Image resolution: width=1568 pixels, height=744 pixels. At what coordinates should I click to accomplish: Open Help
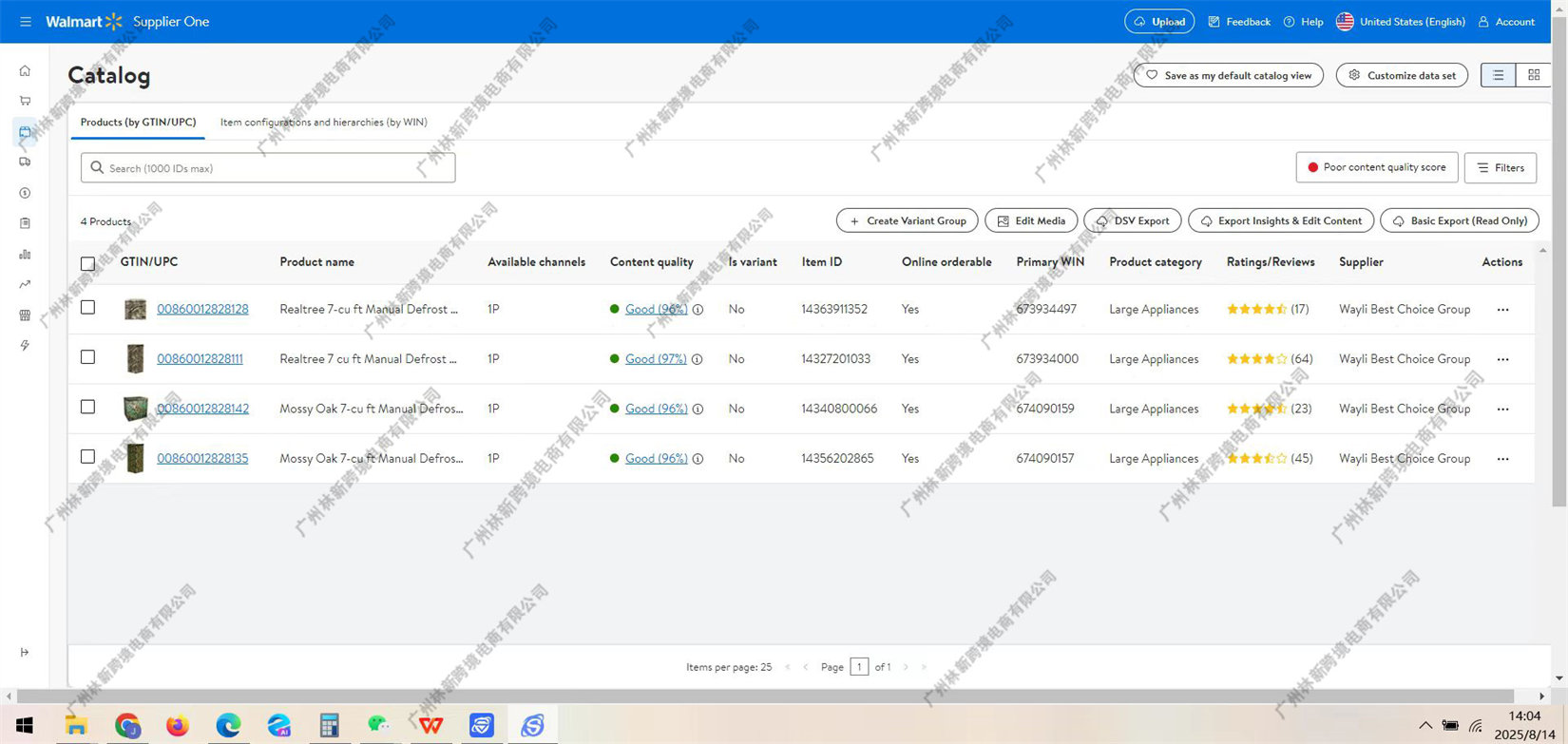(1303, 22)
